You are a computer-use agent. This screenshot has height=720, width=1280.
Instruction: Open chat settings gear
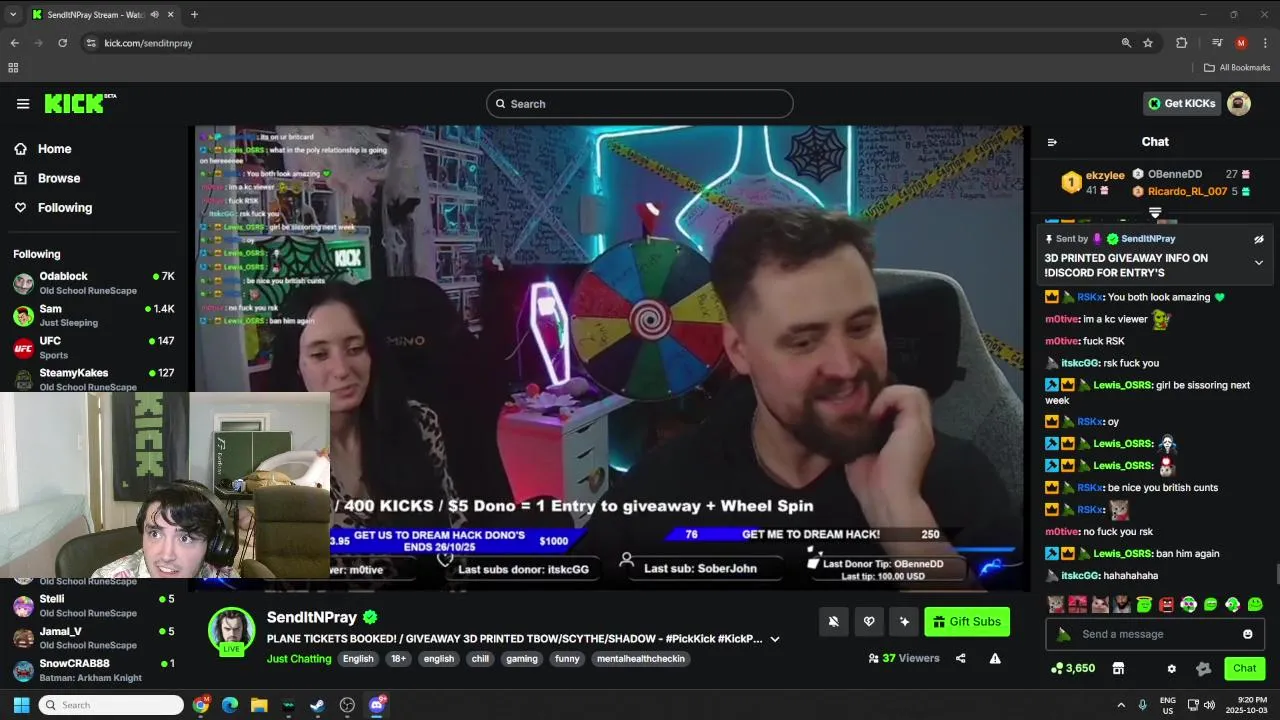(x=1172, y=668)
